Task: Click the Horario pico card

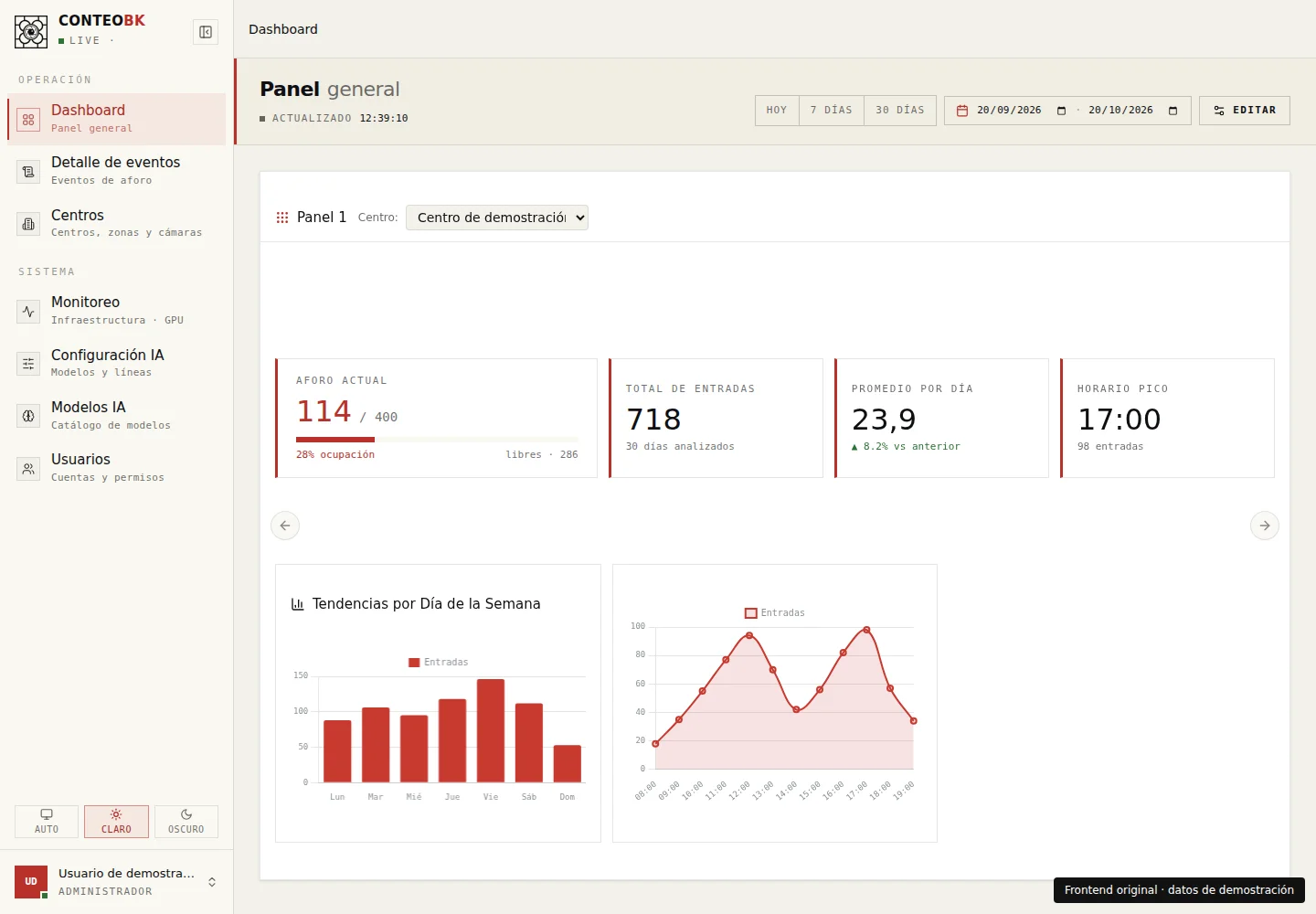Action: [1167, 418]
